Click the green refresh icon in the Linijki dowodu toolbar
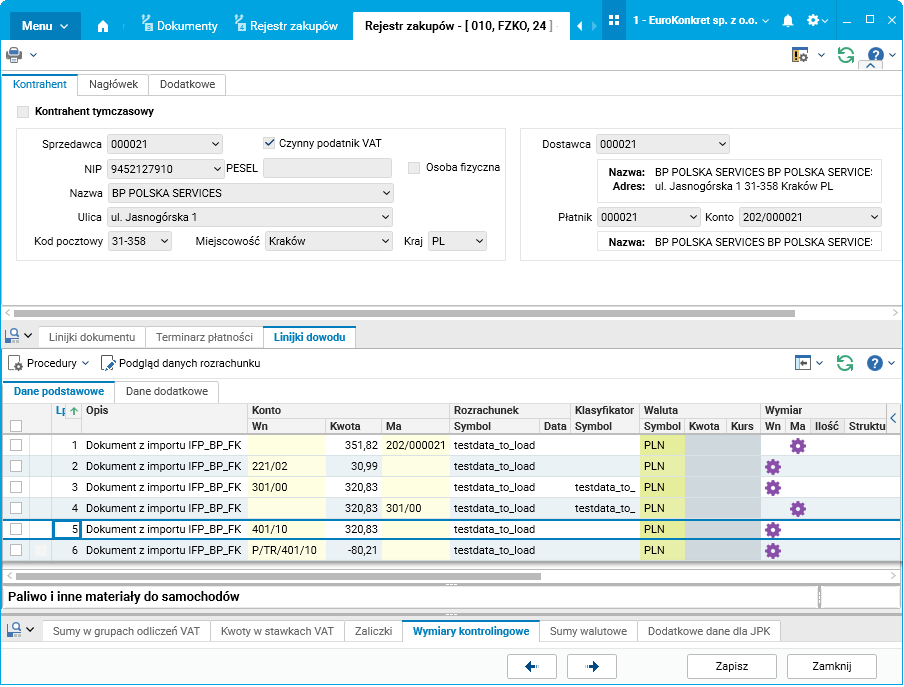Image resolution: width=904 pixels, height=687 pixels. click(x=845, y=363)
